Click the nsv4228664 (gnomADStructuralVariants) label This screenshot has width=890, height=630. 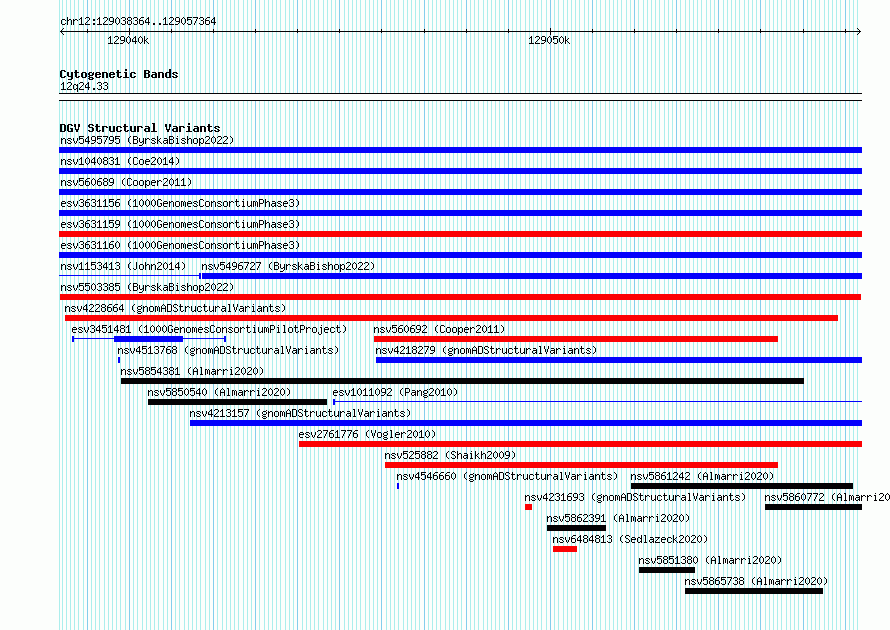[x=175, y=308]
